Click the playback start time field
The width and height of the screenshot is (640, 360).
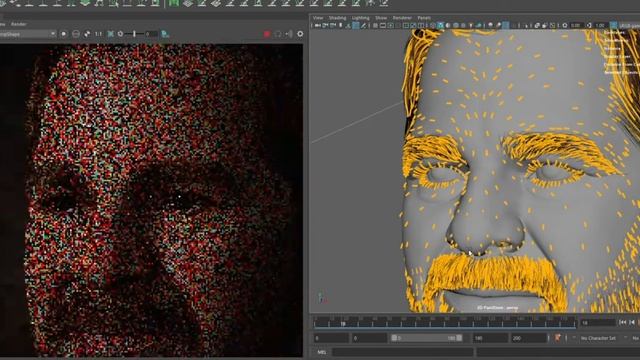tap(369, 338)
